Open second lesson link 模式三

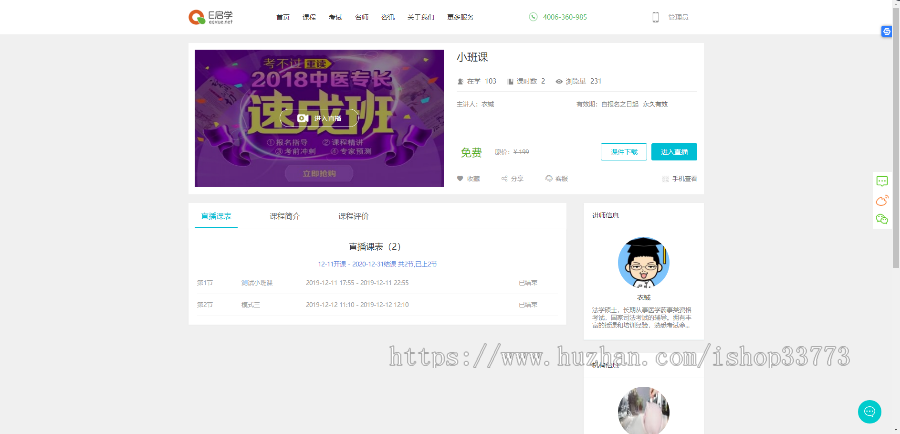[x=251, y=305]
